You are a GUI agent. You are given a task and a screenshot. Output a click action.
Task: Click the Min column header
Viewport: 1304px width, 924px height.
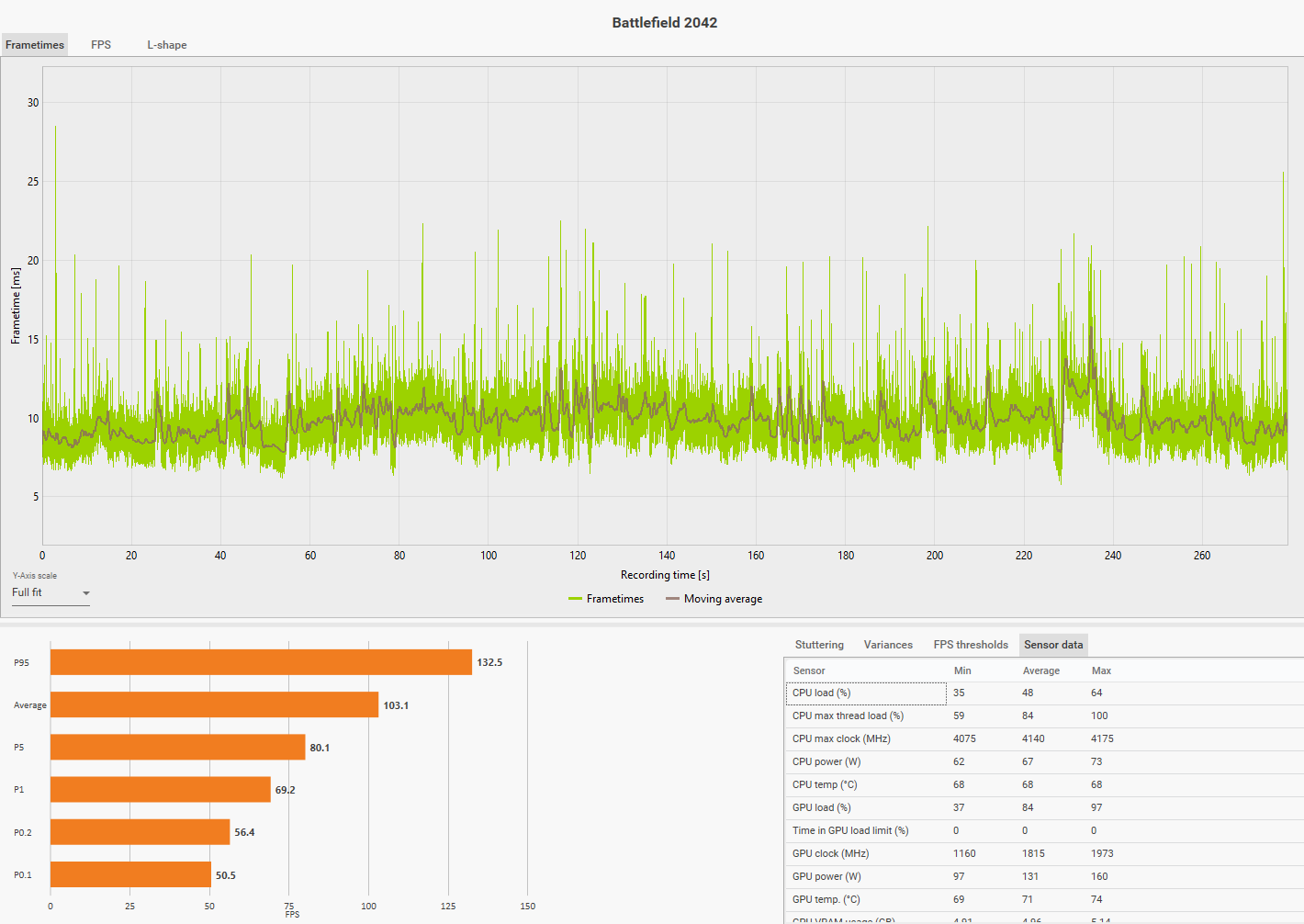(x=962, y=670)
